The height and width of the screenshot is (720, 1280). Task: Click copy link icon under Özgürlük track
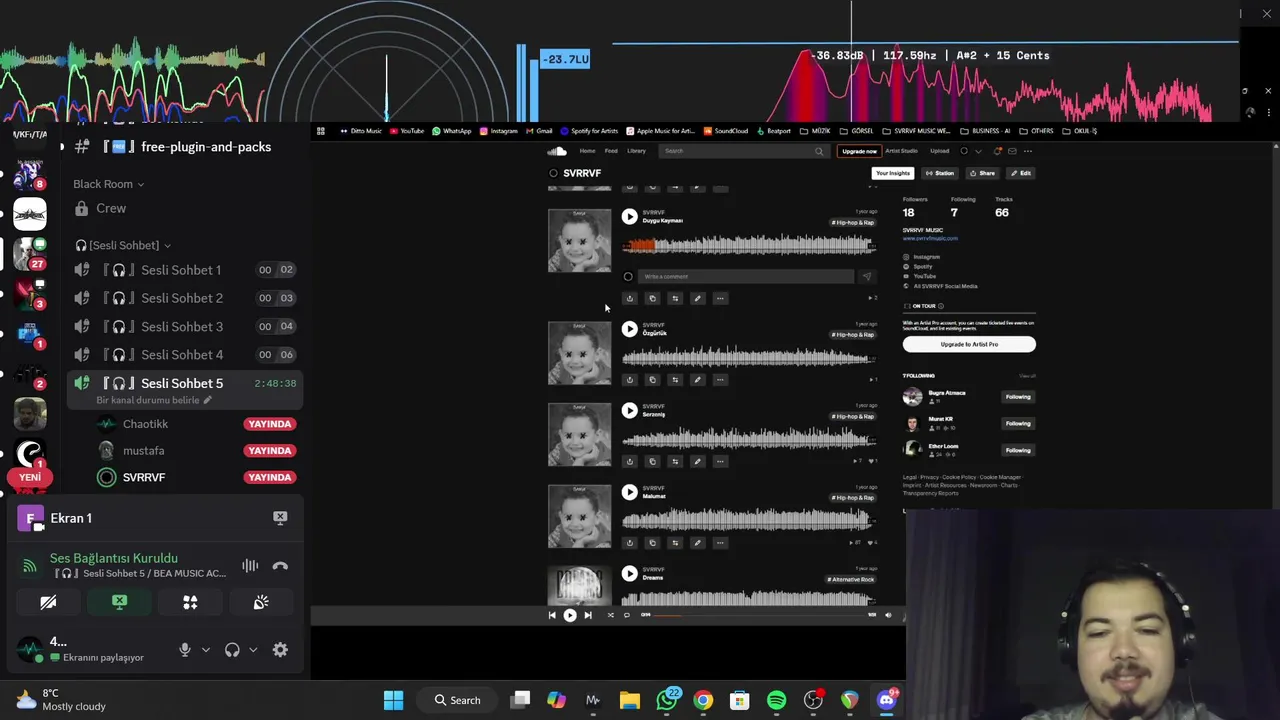pos(652,380)
